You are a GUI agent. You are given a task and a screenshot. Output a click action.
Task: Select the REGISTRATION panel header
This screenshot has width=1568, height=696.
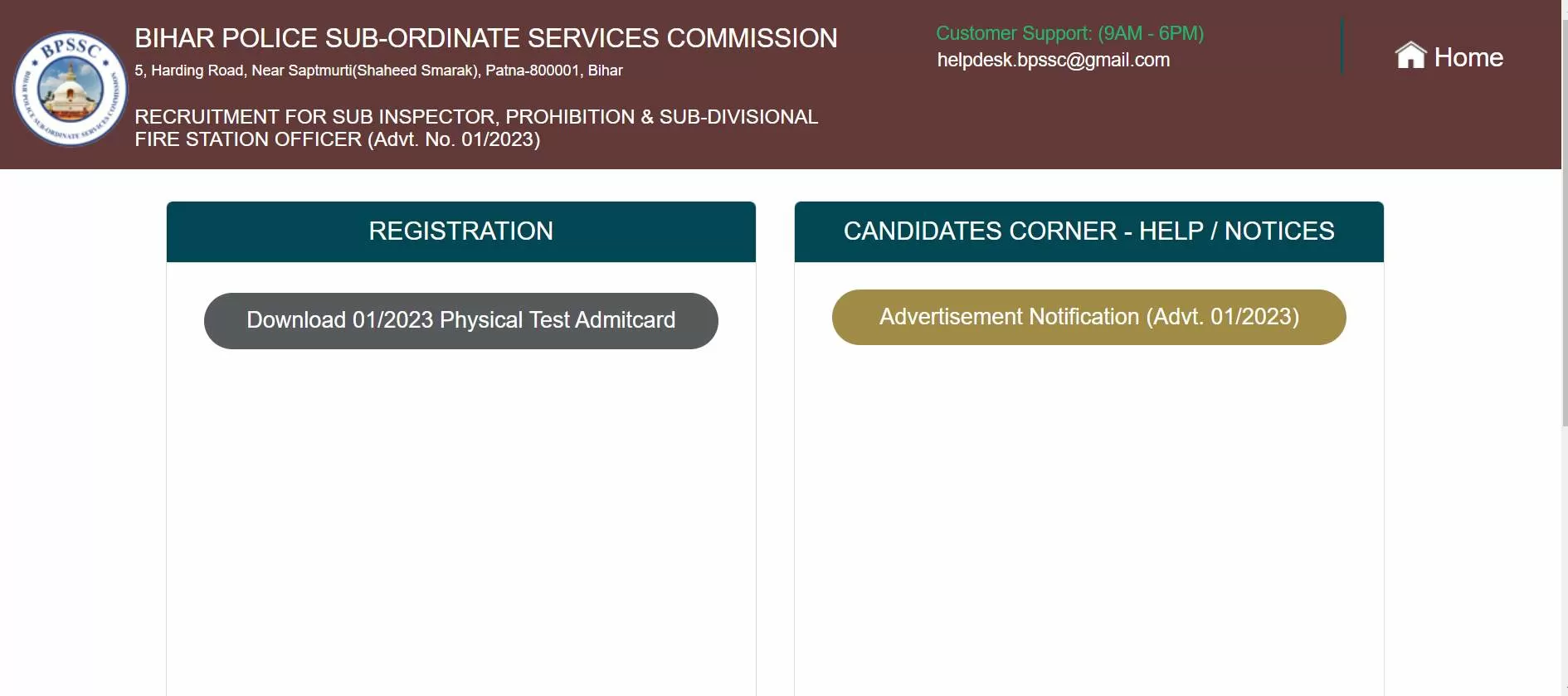(460, 231)
